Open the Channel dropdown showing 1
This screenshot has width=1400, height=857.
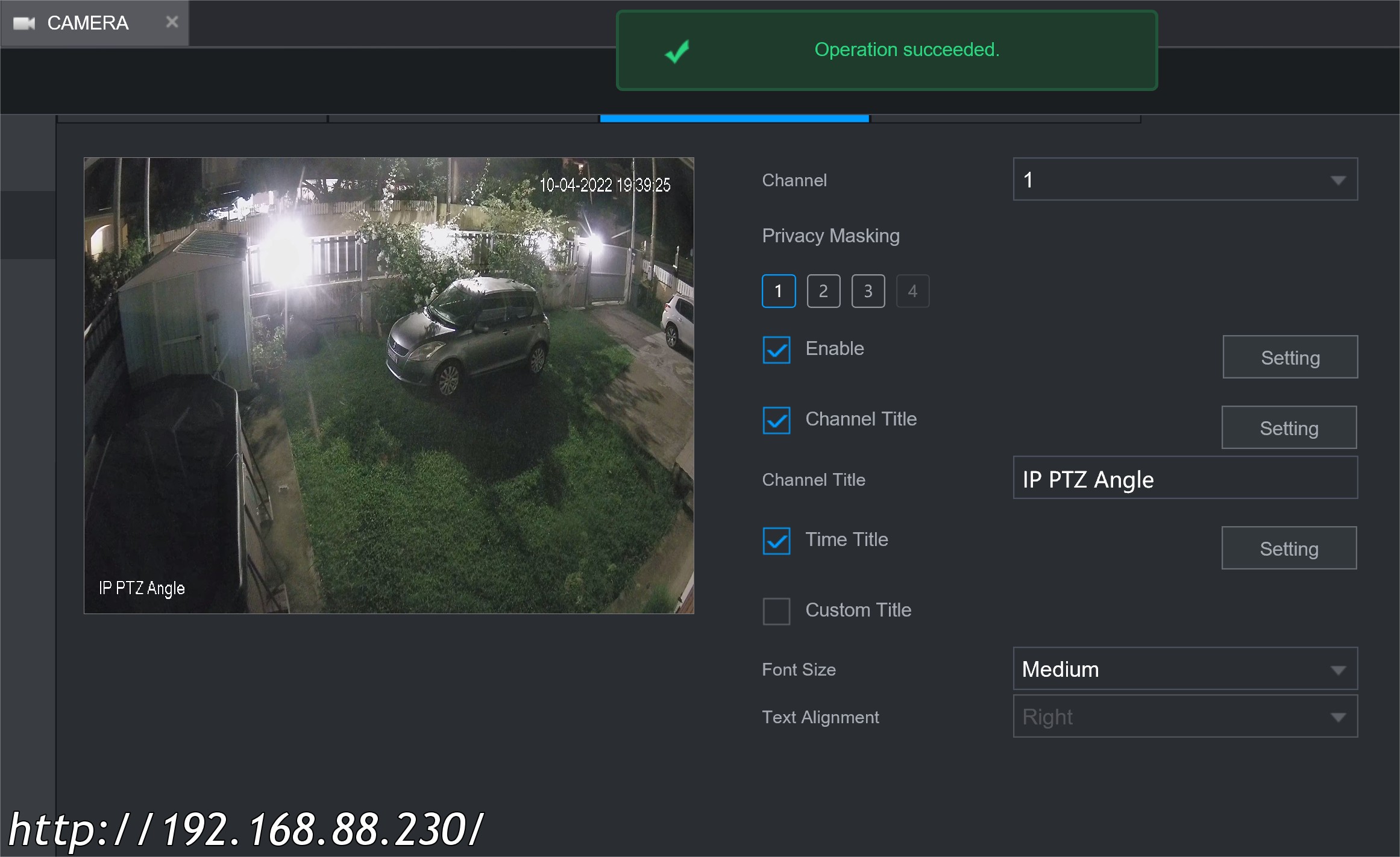coord(1185,180)
